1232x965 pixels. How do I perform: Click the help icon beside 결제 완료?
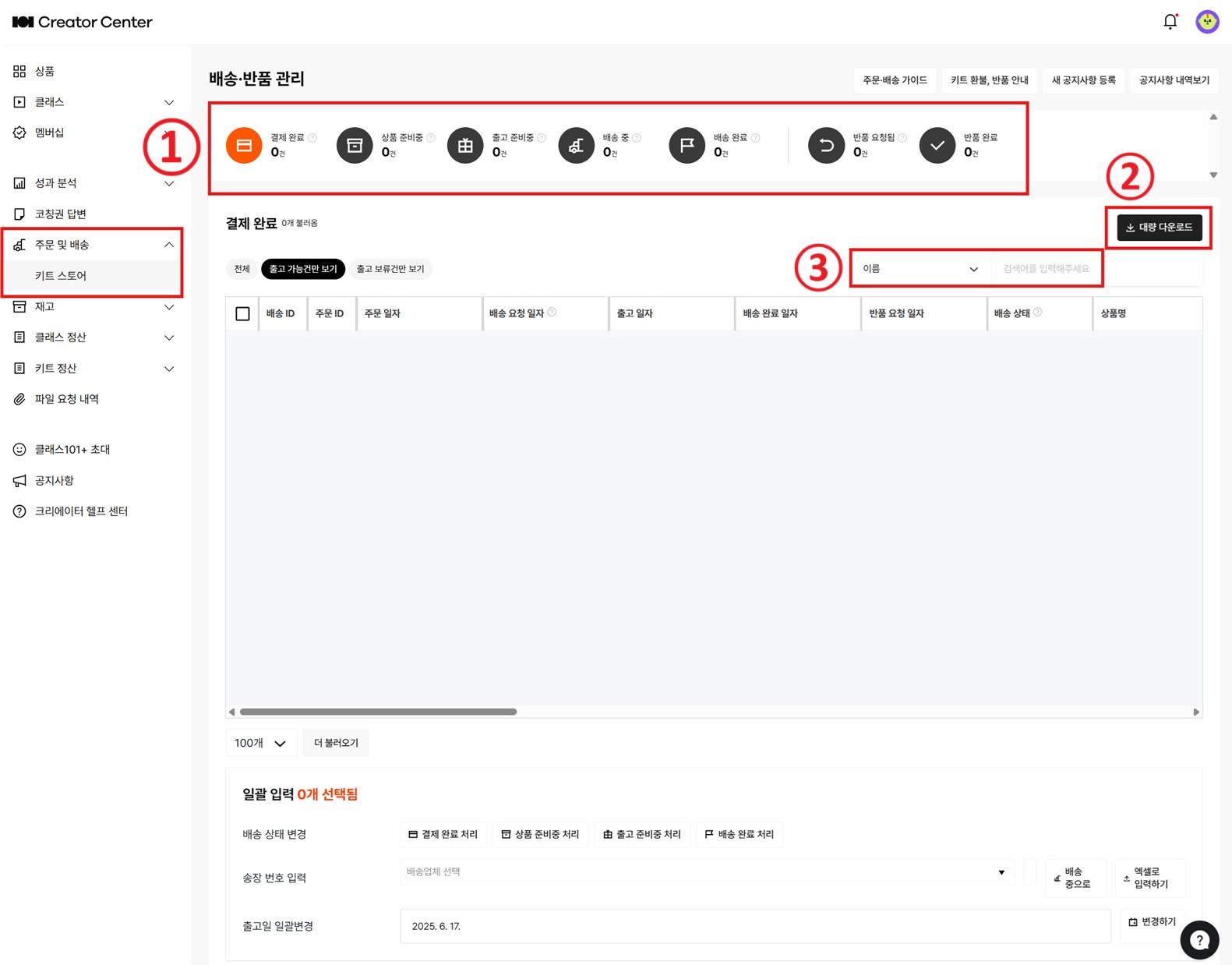tap(312, 138)
